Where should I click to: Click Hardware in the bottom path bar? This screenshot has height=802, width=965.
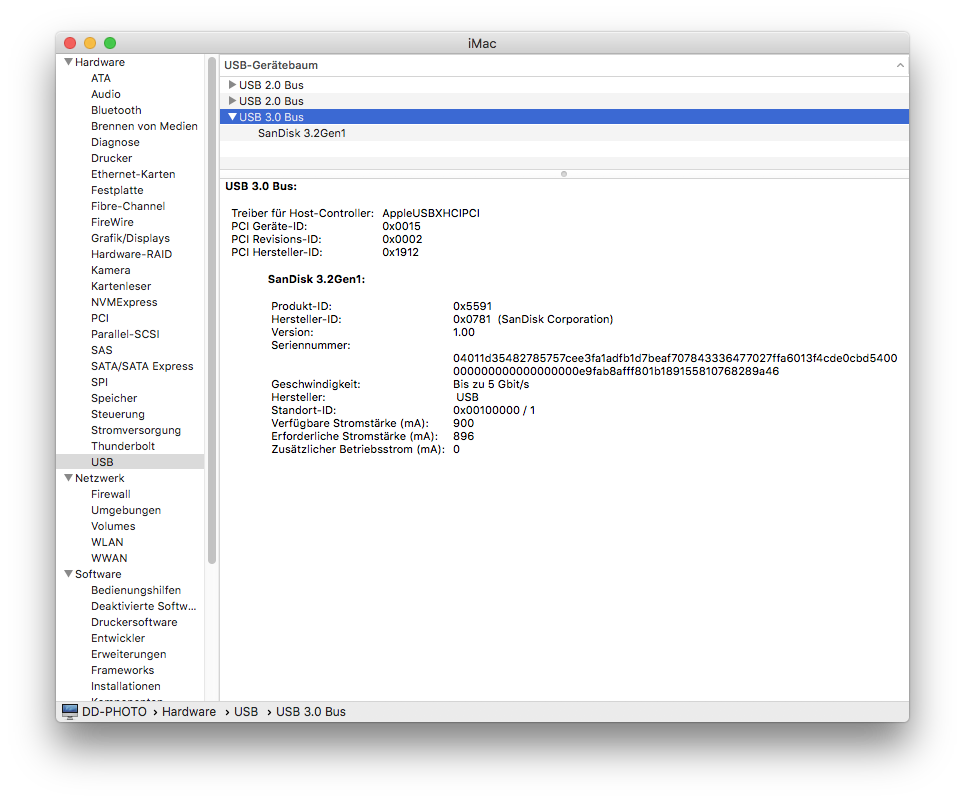tap(189, 712)
